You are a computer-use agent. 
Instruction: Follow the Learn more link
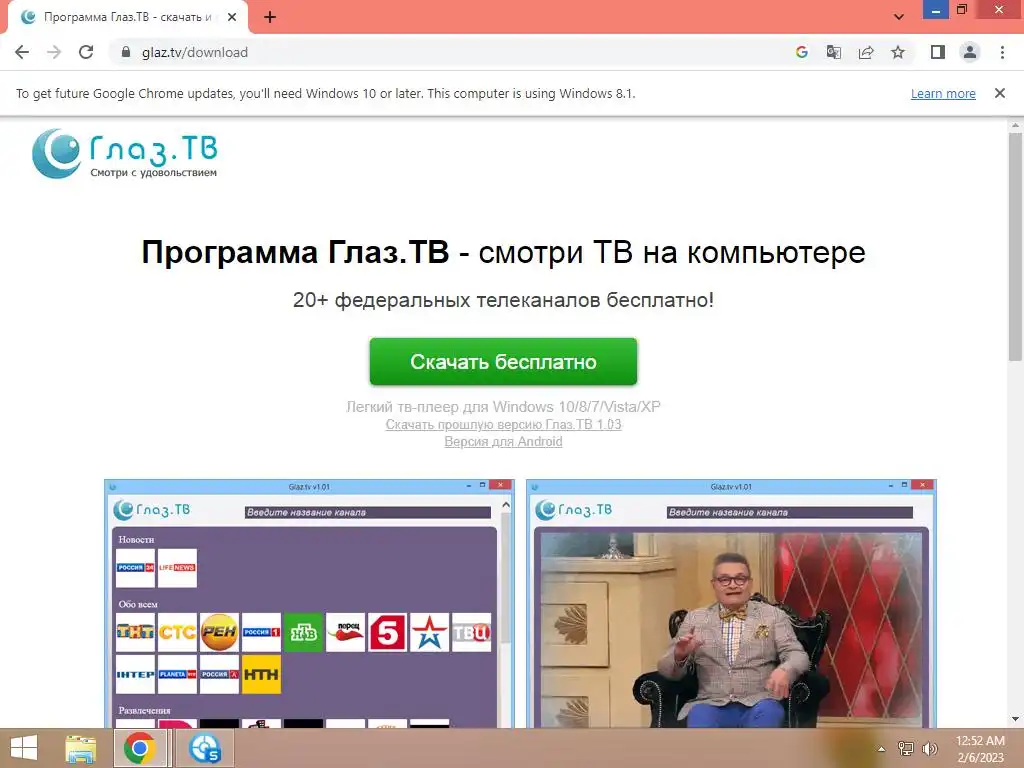pyautogui.click(x=943, y=93)
